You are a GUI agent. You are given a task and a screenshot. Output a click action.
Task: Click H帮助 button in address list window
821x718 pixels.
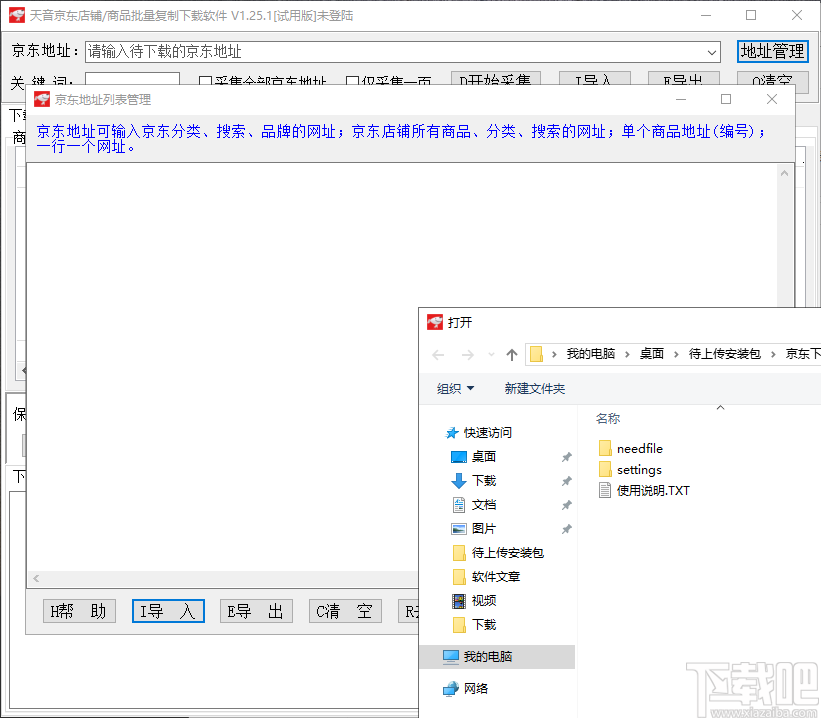point(79,611)
